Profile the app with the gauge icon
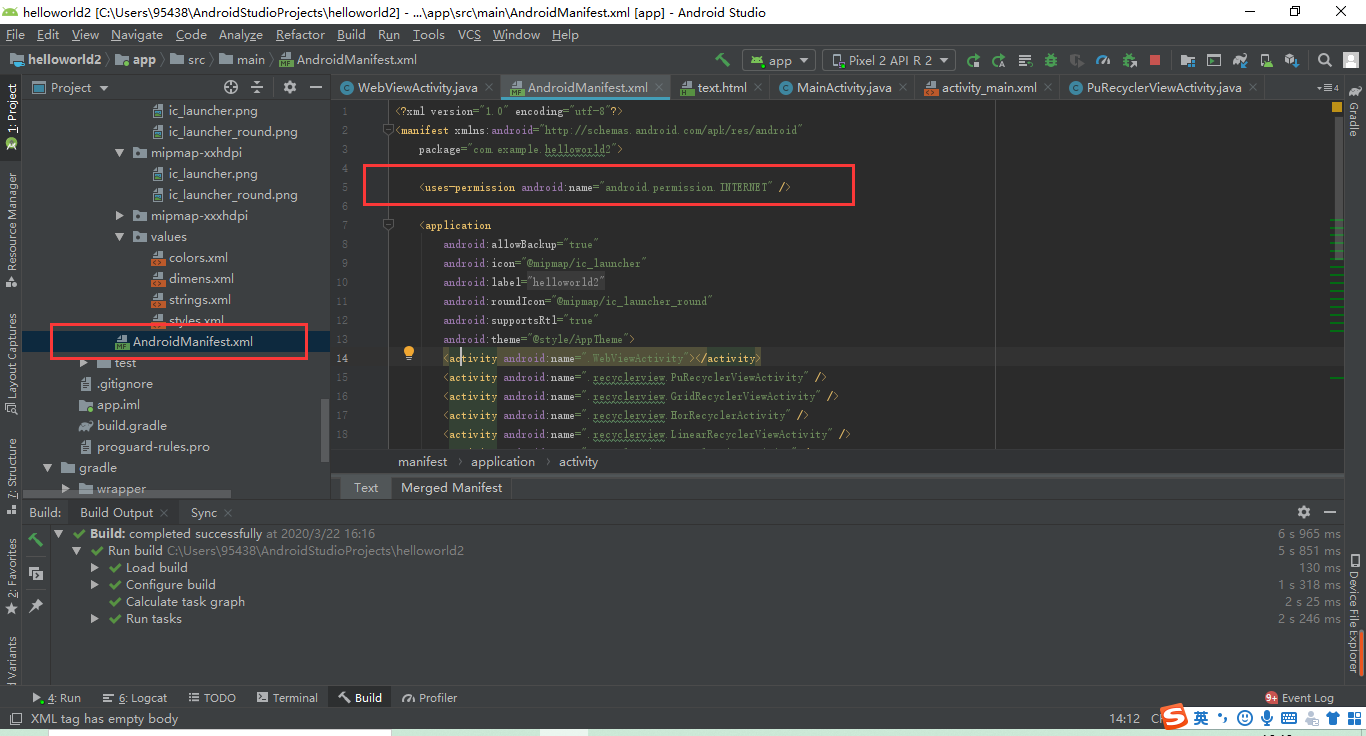 coord(1103,60)
